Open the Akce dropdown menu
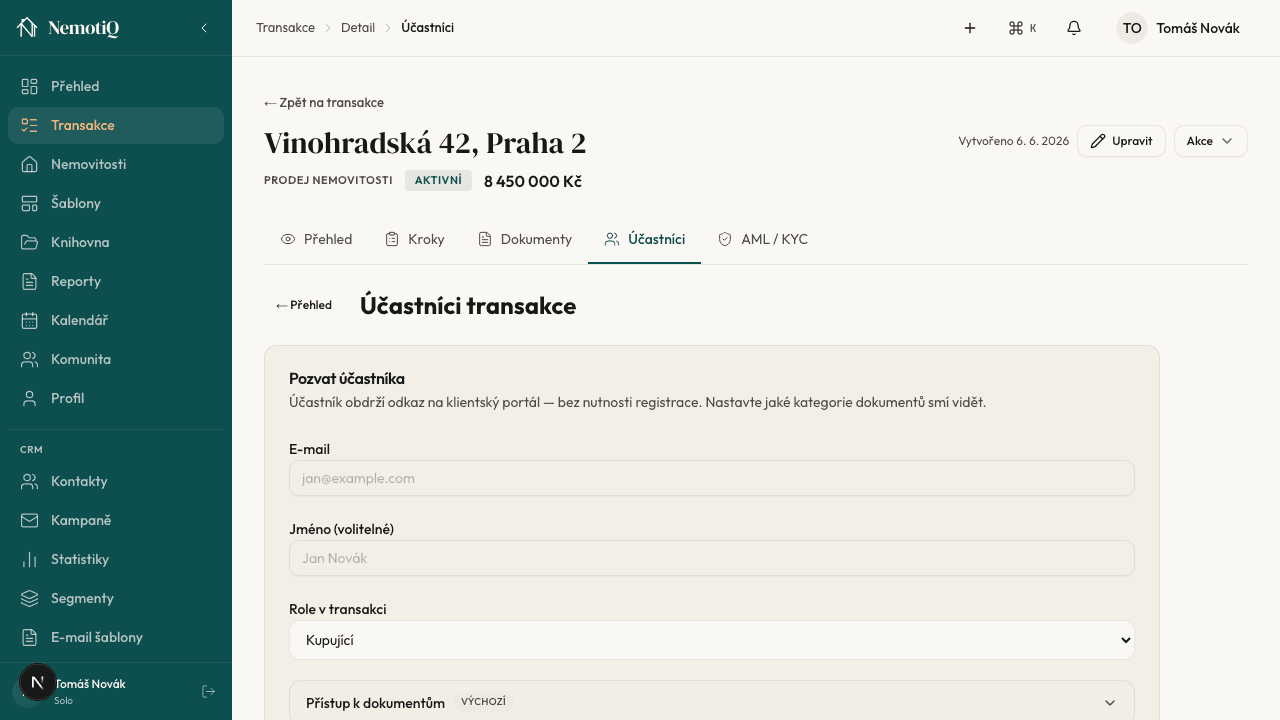This screenshot has height=720, width=1280. click(1210, 141)
